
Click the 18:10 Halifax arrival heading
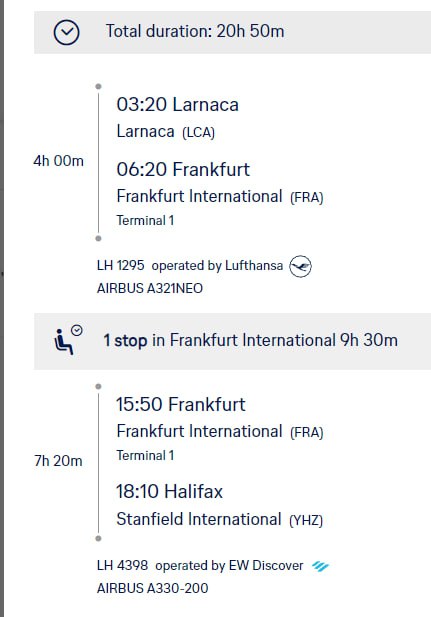[169, 491]
